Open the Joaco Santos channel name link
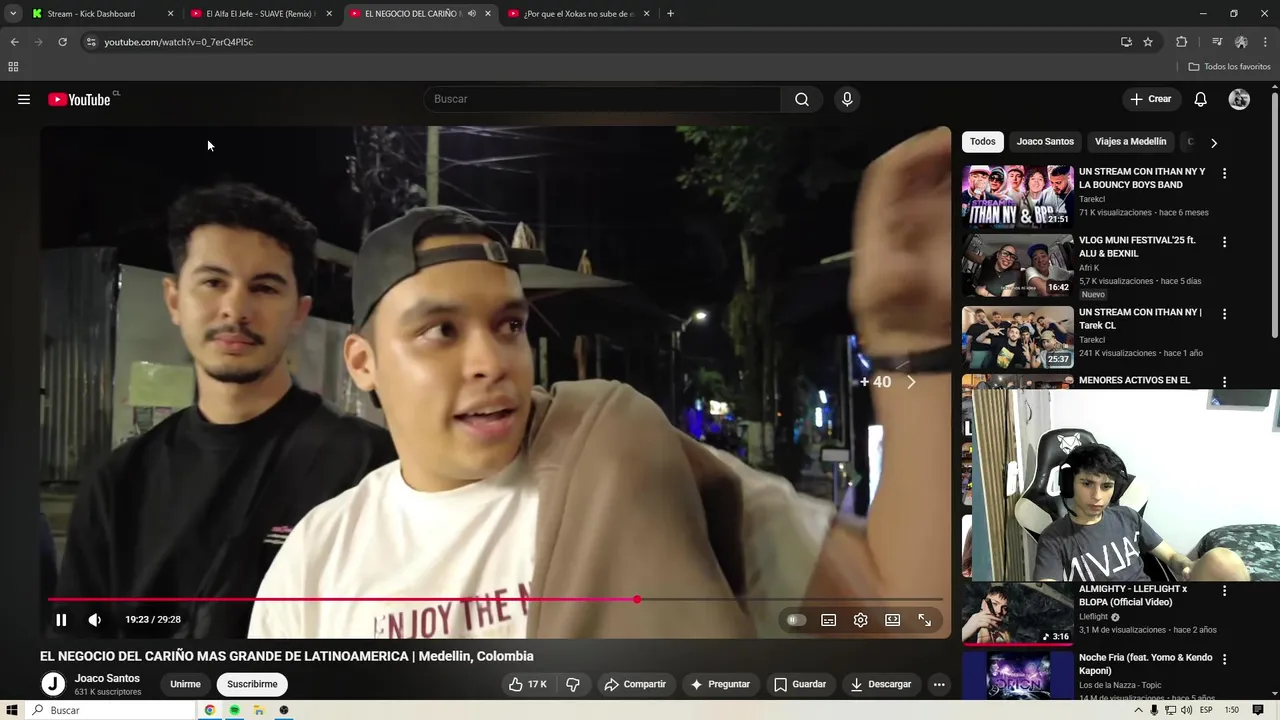The height and width of the screenshot is (720, 1280). (x=107, y=678)
